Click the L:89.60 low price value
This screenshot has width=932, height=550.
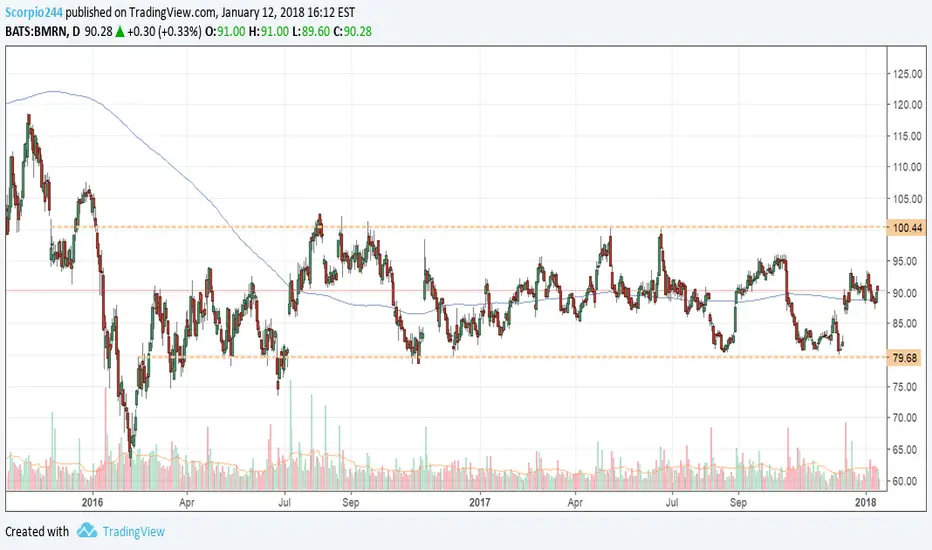pos(311,32)
